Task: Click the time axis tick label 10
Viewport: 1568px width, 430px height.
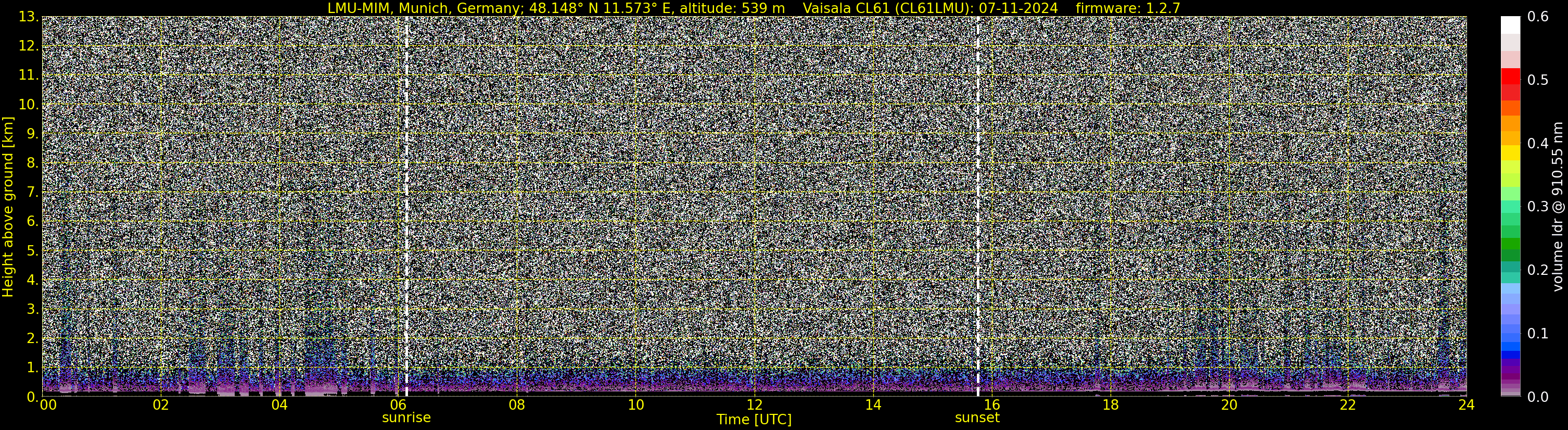Action: [635, 405]
